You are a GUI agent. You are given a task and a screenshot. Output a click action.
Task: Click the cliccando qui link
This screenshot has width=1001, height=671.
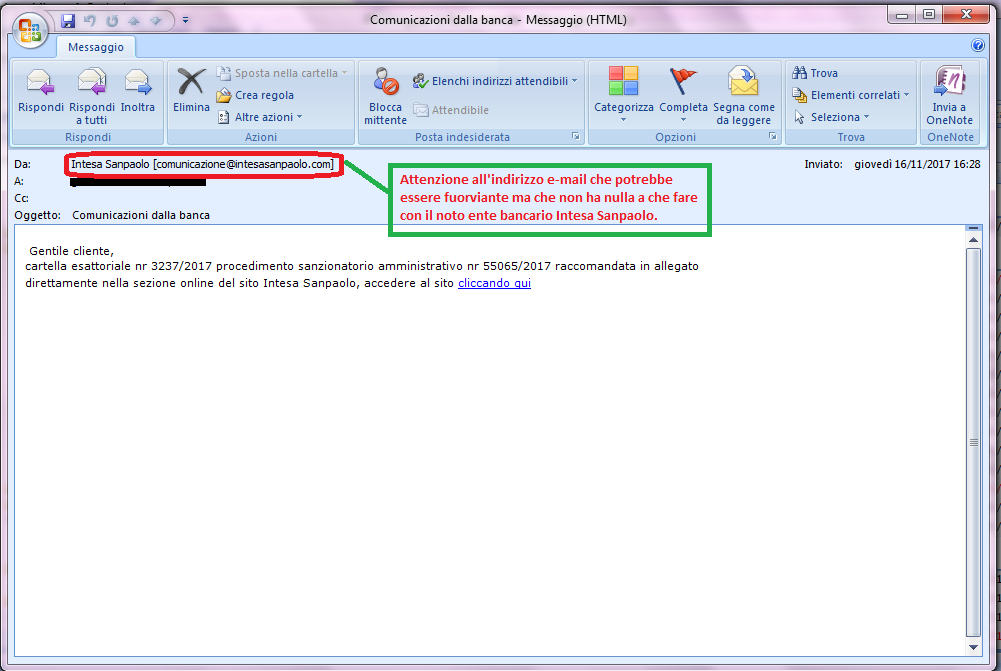[494, 283]
